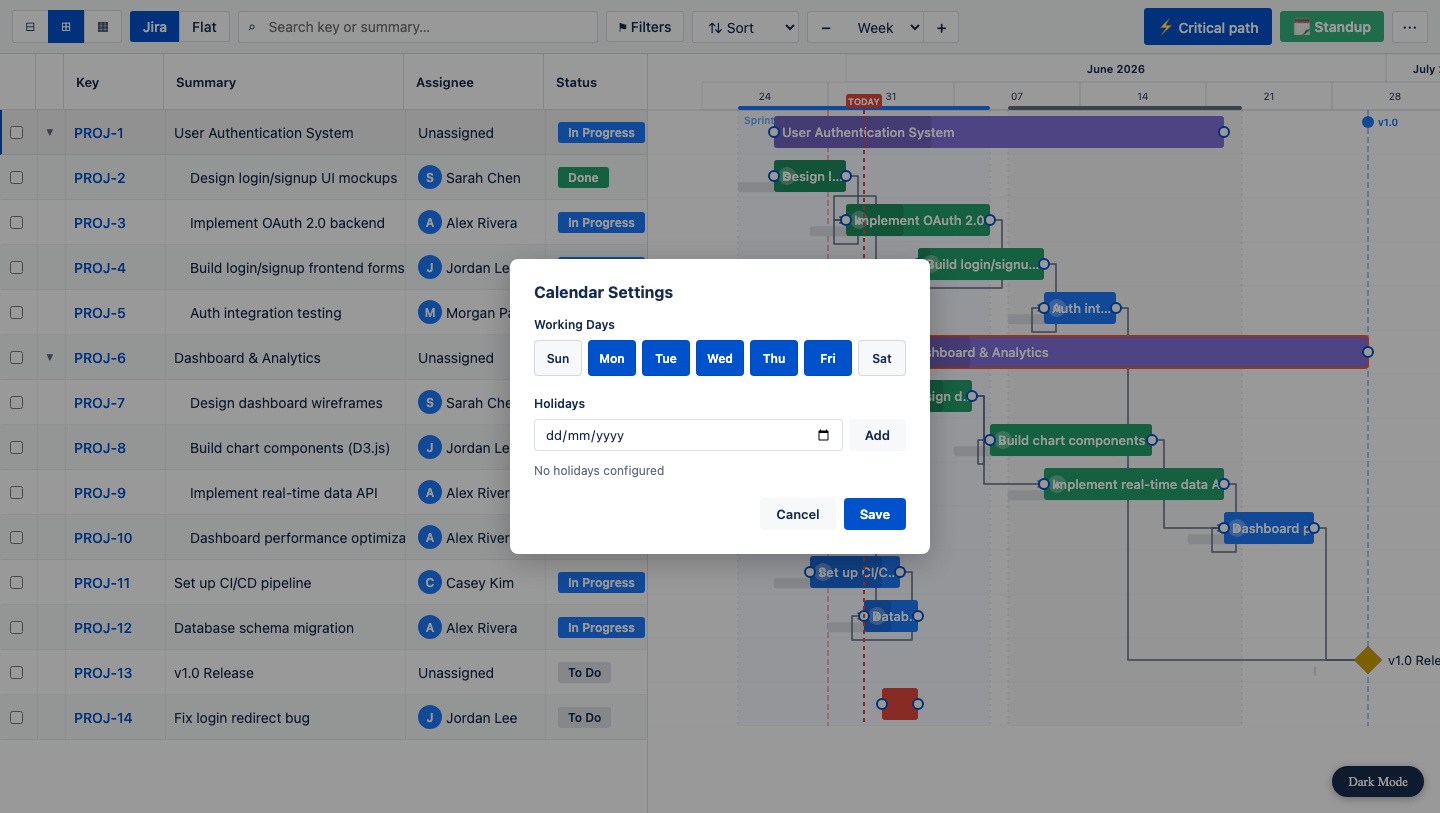Click the Summary column header
This screenshot has width=1440, height=813.
pyautogui.click(x=284, y=82)
